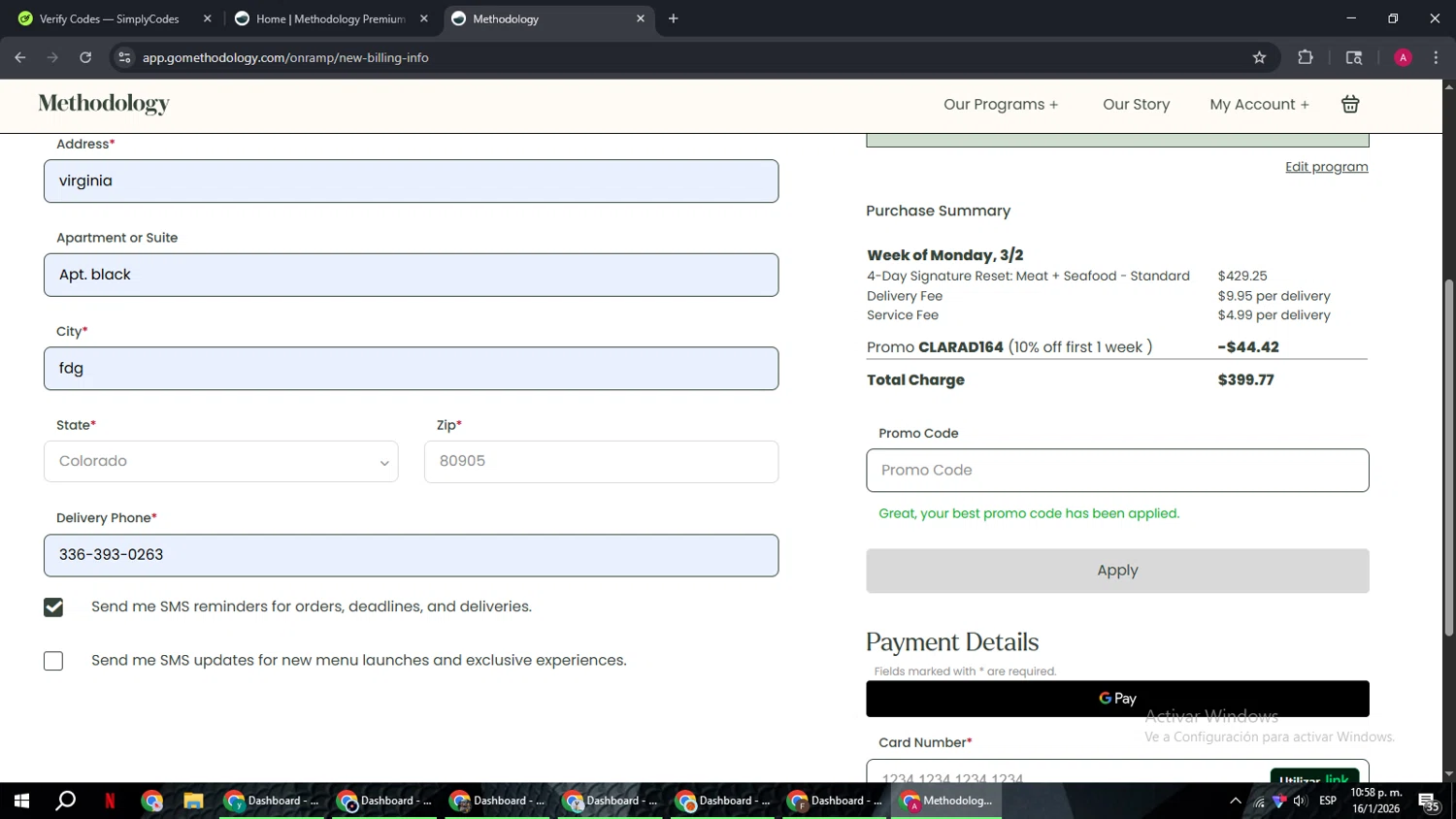Click the ESP language indicator
Screen dimensions: 1456x819
[1328, 801]
